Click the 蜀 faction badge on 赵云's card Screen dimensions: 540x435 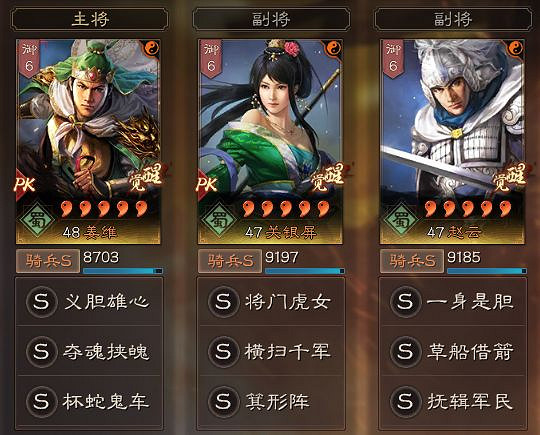pyautogui.click(x=401, y=220)
